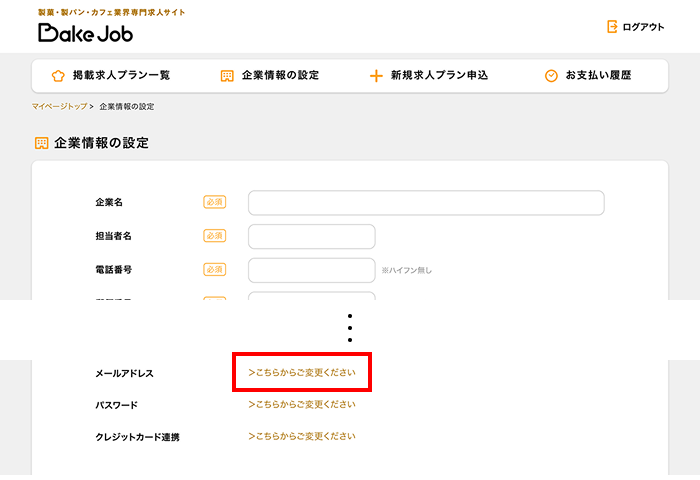The width and height of the screenshot is (700, 480).
Task: Select the 企業情報の設定 navigation tab
Action: pos(280,76)
